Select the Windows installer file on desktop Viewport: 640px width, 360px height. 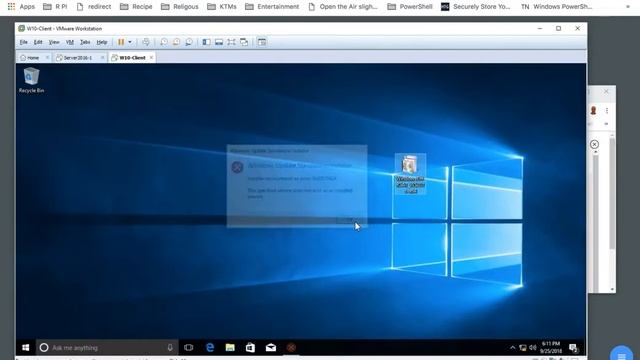pyautogui.click(x=410, y=173)
